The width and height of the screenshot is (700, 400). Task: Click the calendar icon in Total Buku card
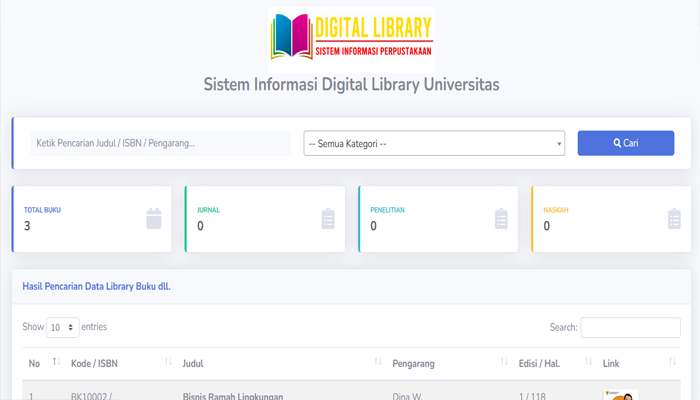click(x=153, y=218)
